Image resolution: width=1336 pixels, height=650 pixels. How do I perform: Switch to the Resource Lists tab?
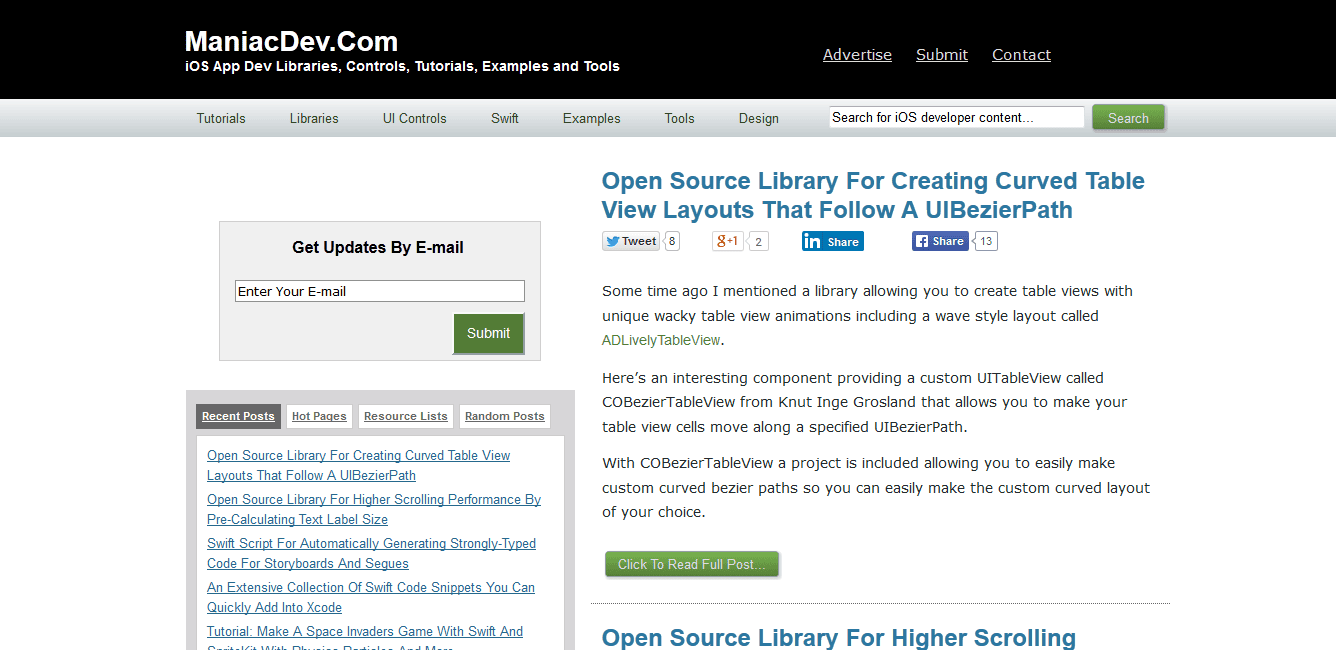406,416
